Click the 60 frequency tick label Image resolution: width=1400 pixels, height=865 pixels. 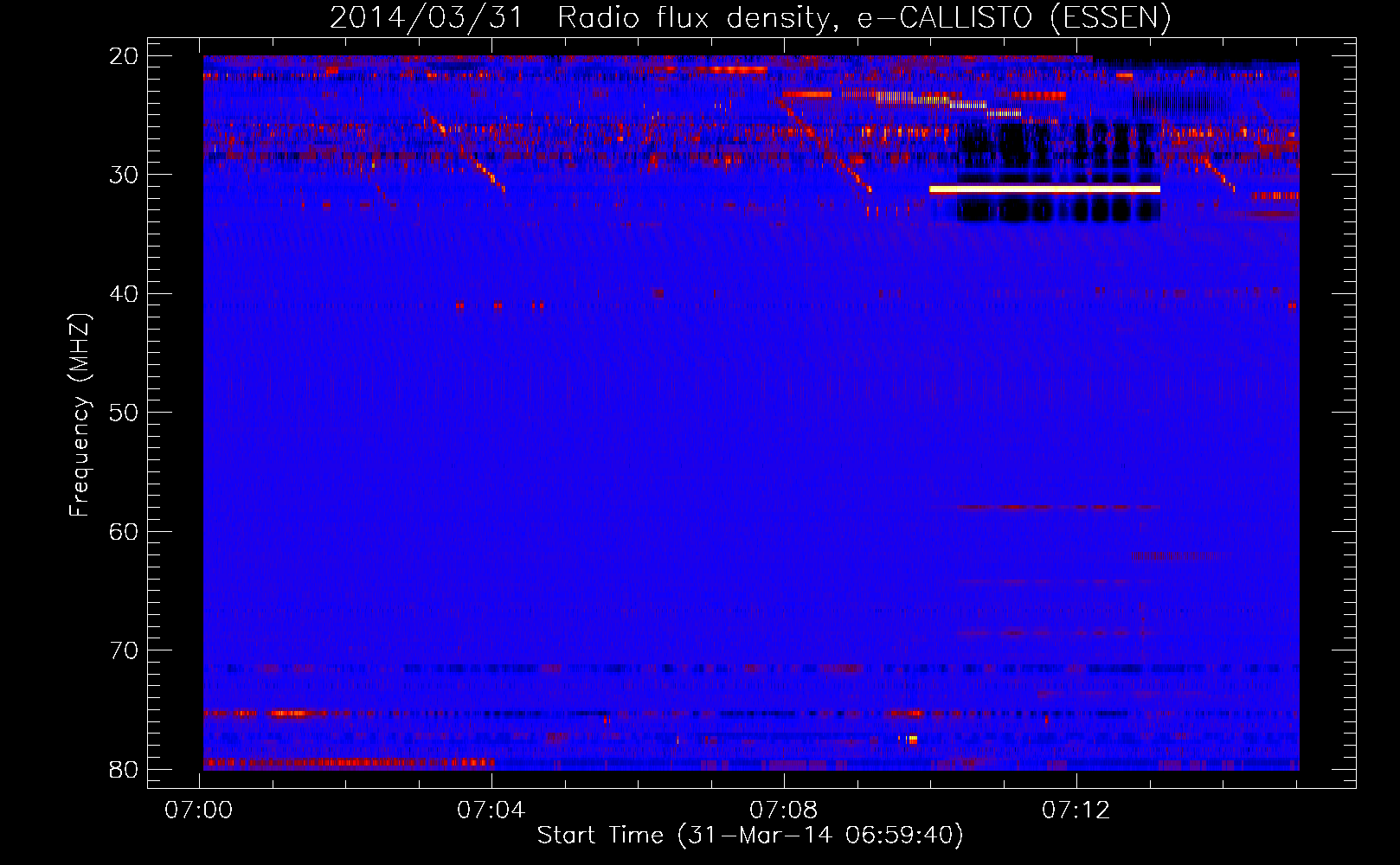tap(124, 531)
